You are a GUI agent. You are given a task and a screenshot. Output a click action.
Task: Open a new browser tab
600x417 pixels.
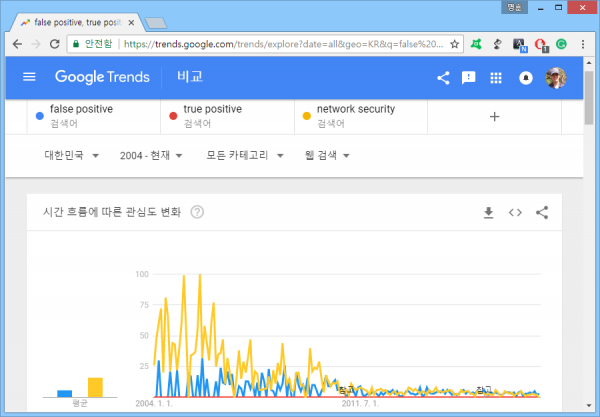[156, 23]
